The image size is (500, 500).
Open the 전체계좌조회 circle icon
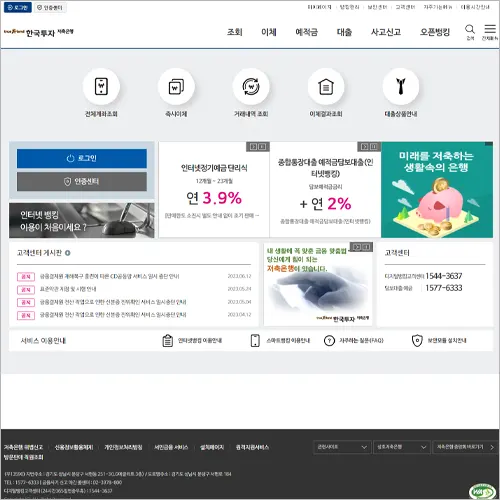pyautogui.click(x=101, y=87)
